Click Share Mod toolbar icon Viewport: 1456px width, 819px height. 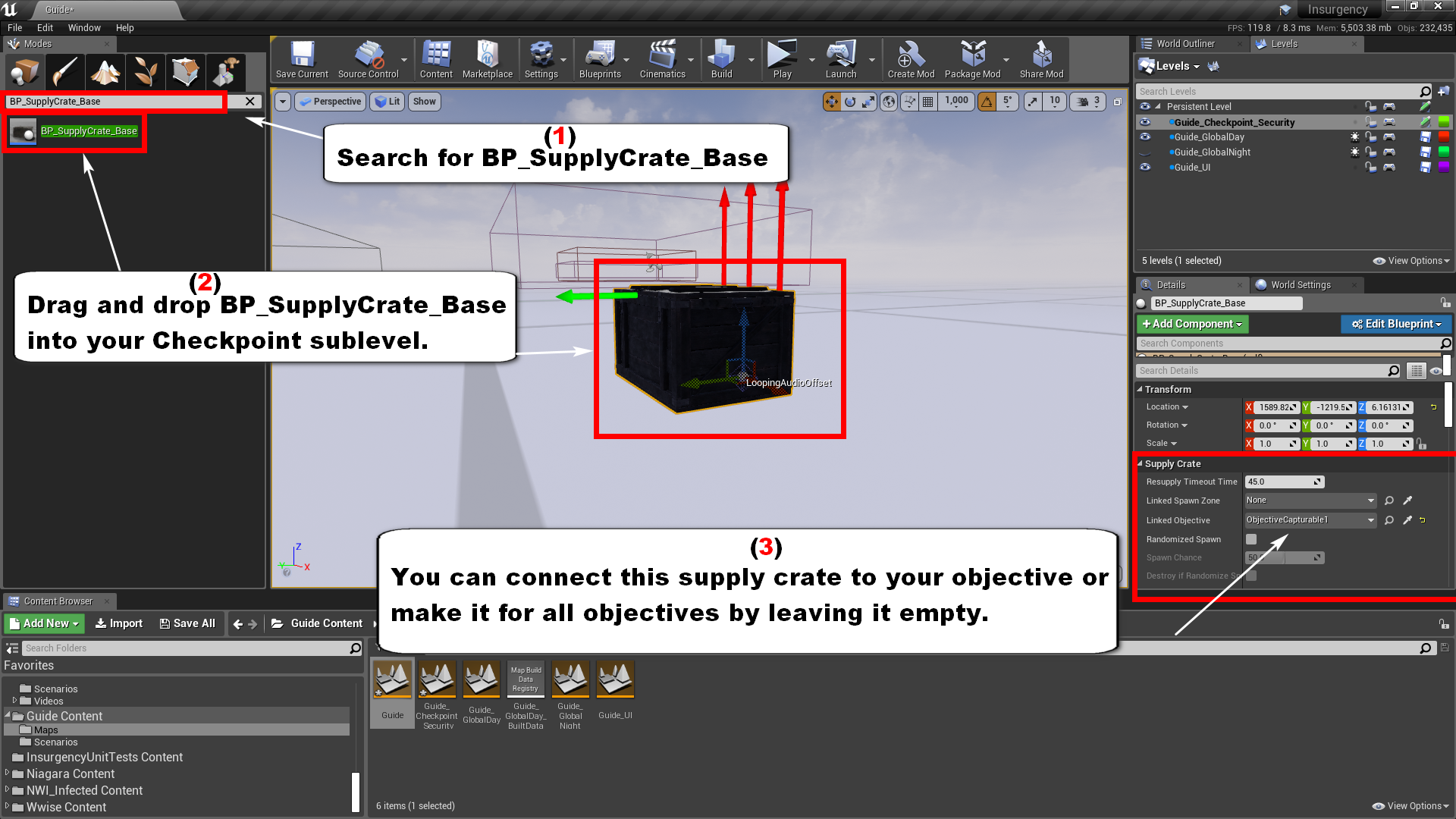pyautogui.click(x=1042, y=60)
